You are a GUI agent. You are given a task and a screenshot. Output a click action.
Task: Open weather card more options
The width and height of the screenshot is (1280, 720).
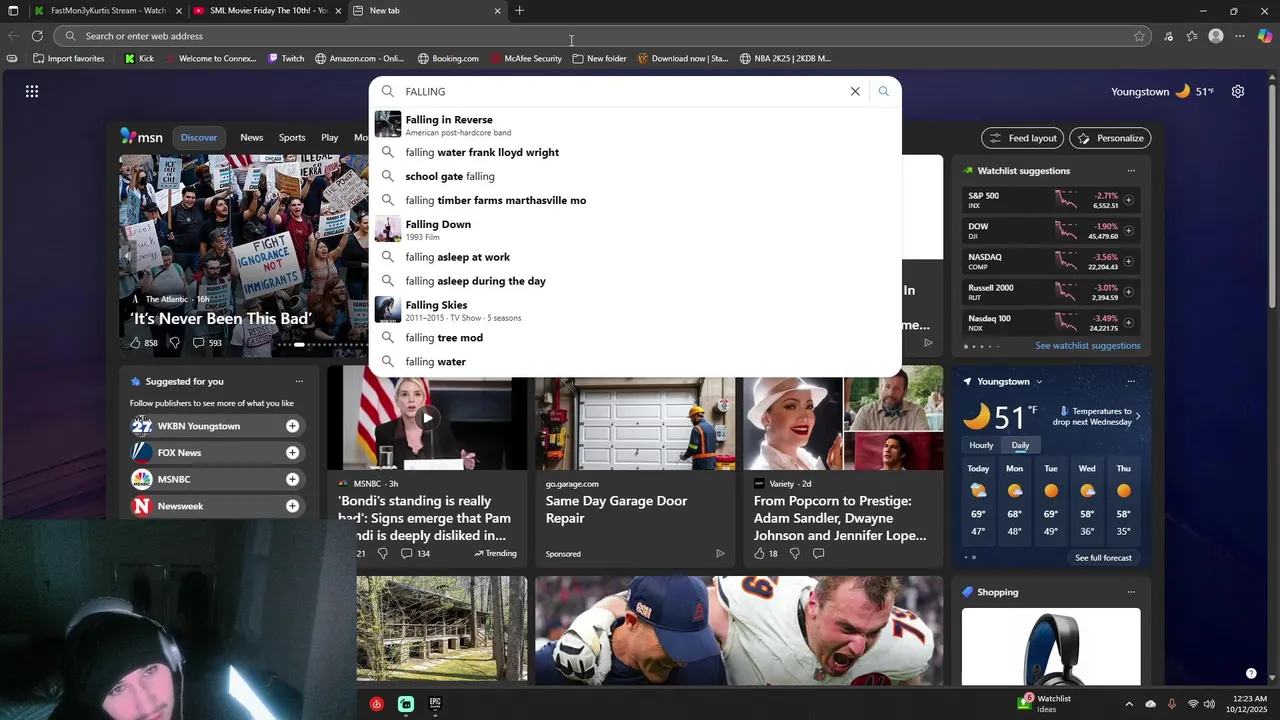tap(1131, 381)
